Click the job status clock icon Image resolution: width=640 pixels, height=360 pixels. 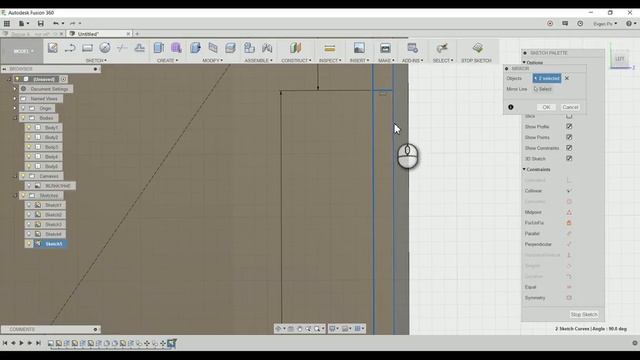580,24
